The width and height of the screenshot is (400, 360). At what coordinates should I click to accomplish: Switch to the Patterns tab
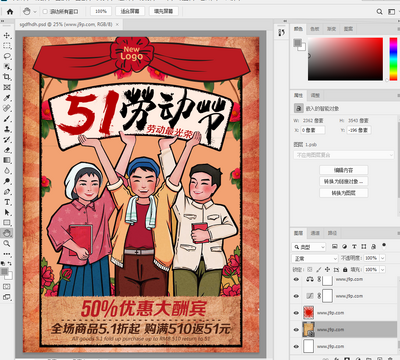click(x=348, y=29)
